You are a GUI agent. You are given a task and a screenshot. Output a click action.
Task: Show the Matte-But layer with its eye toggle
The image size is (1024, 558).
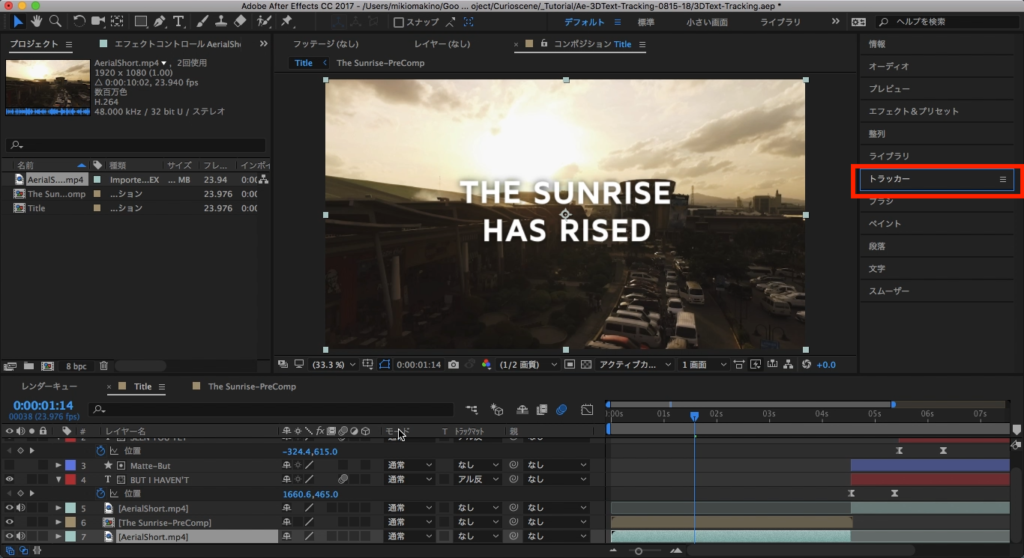pyautogui.click(x=10, y=465)
